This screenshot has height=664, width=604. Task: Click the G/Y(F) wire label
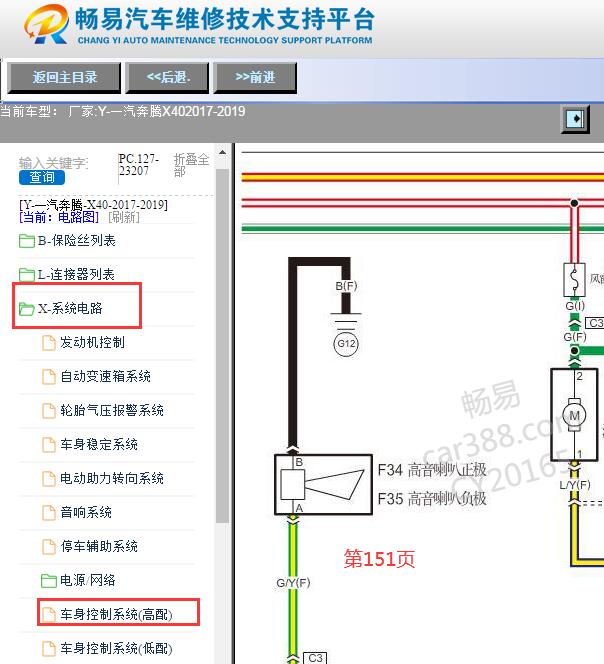(293, 583)
